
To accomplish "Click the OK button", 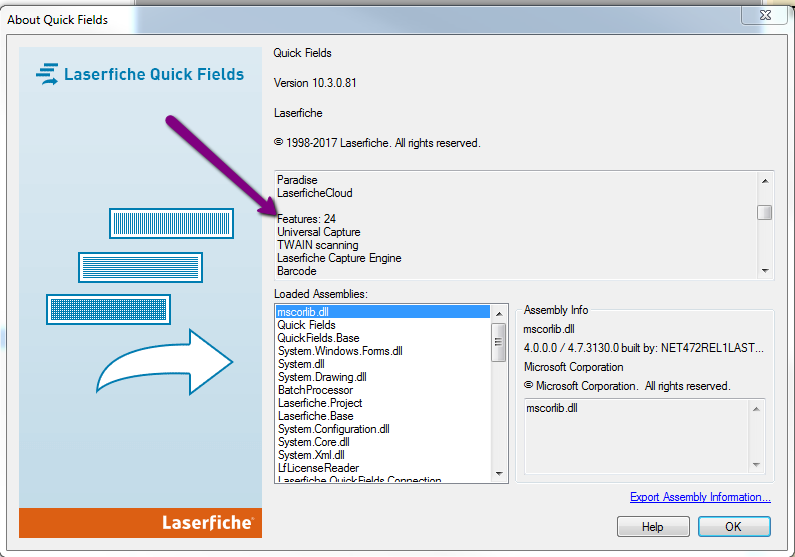I will tap(734, 527).
